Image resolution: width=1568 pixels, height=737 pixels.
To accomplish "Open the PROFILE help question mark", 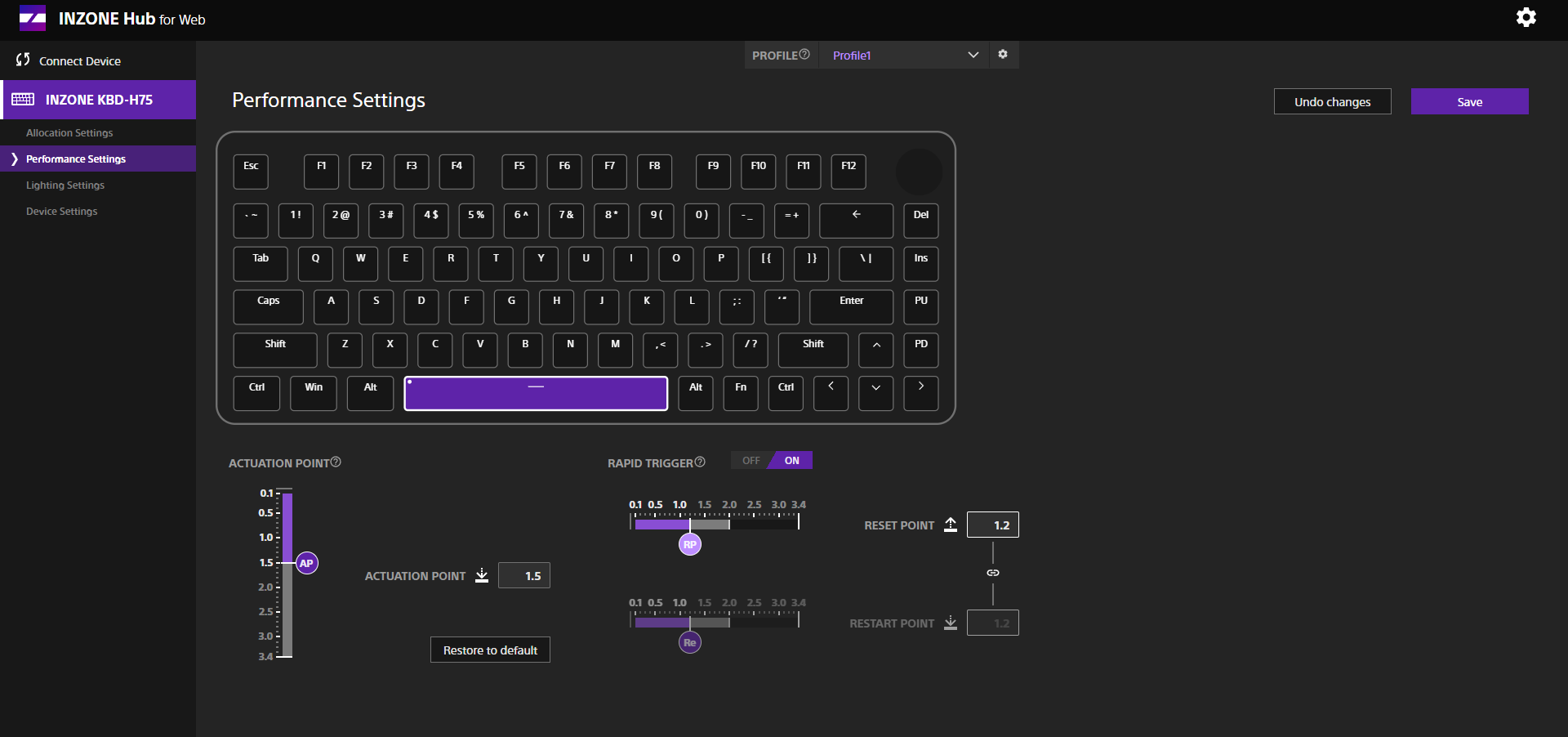I will 804,54.
